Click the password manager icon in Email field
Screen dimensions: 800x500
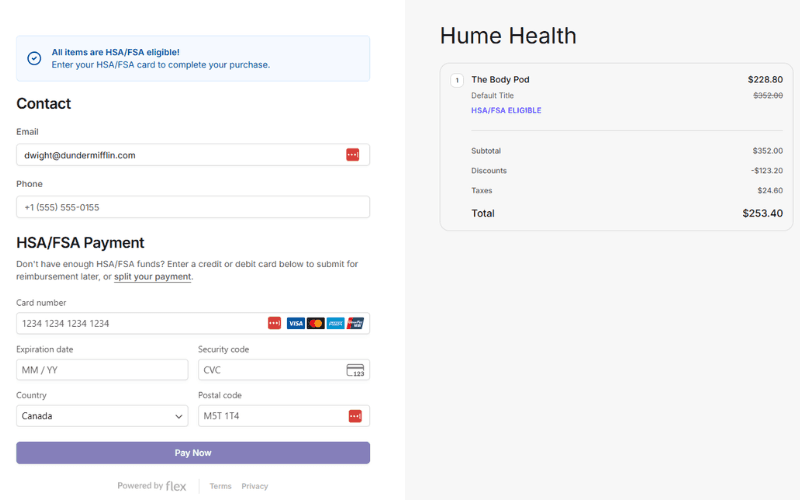coord(353,155)
